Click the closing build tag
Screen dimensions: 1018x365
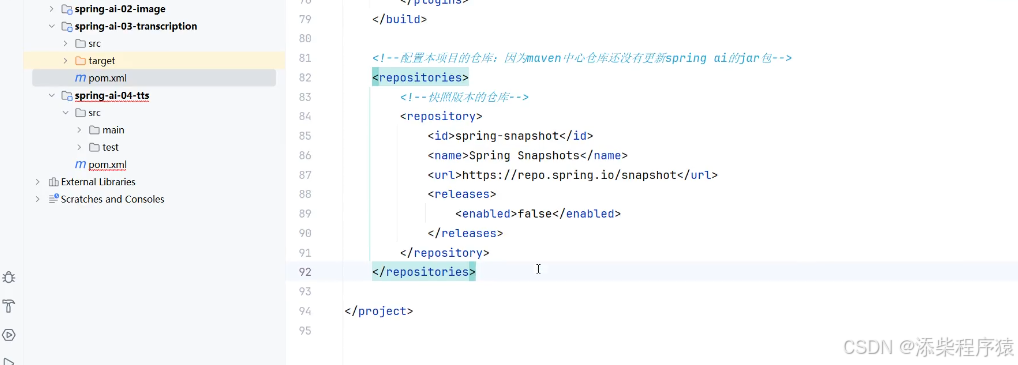(x=399, y=19)
